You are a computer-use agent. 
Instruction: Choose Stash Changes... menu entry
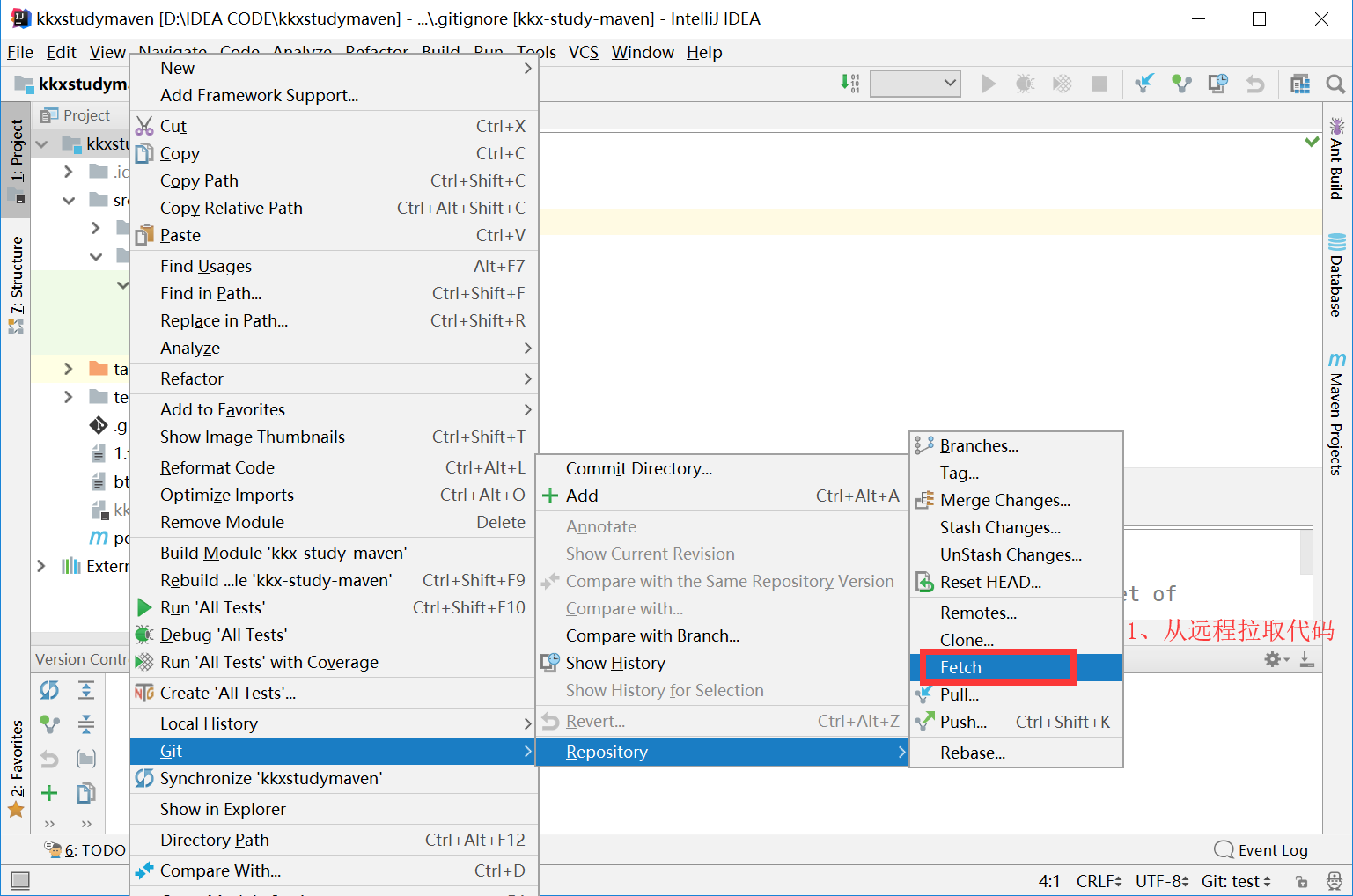pyautogui.click(x=1016, y=527)
